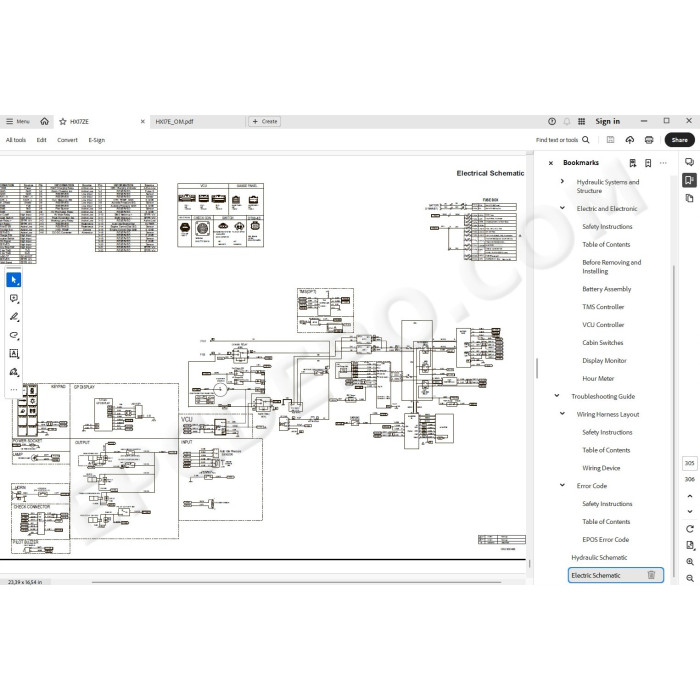Close the HXI7ZE tab

142,121
